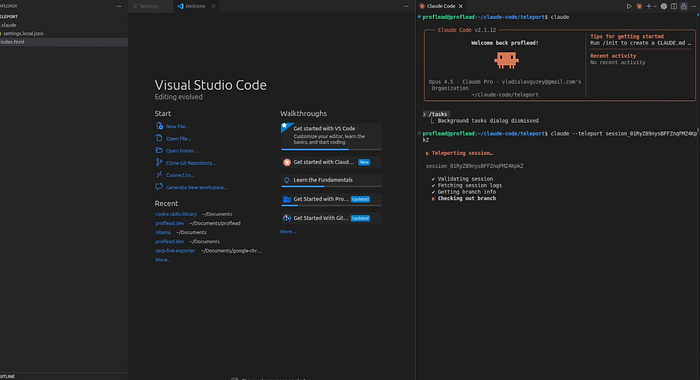Toggle the lock group icon
The image size is (700, 380).
(683, 6)
